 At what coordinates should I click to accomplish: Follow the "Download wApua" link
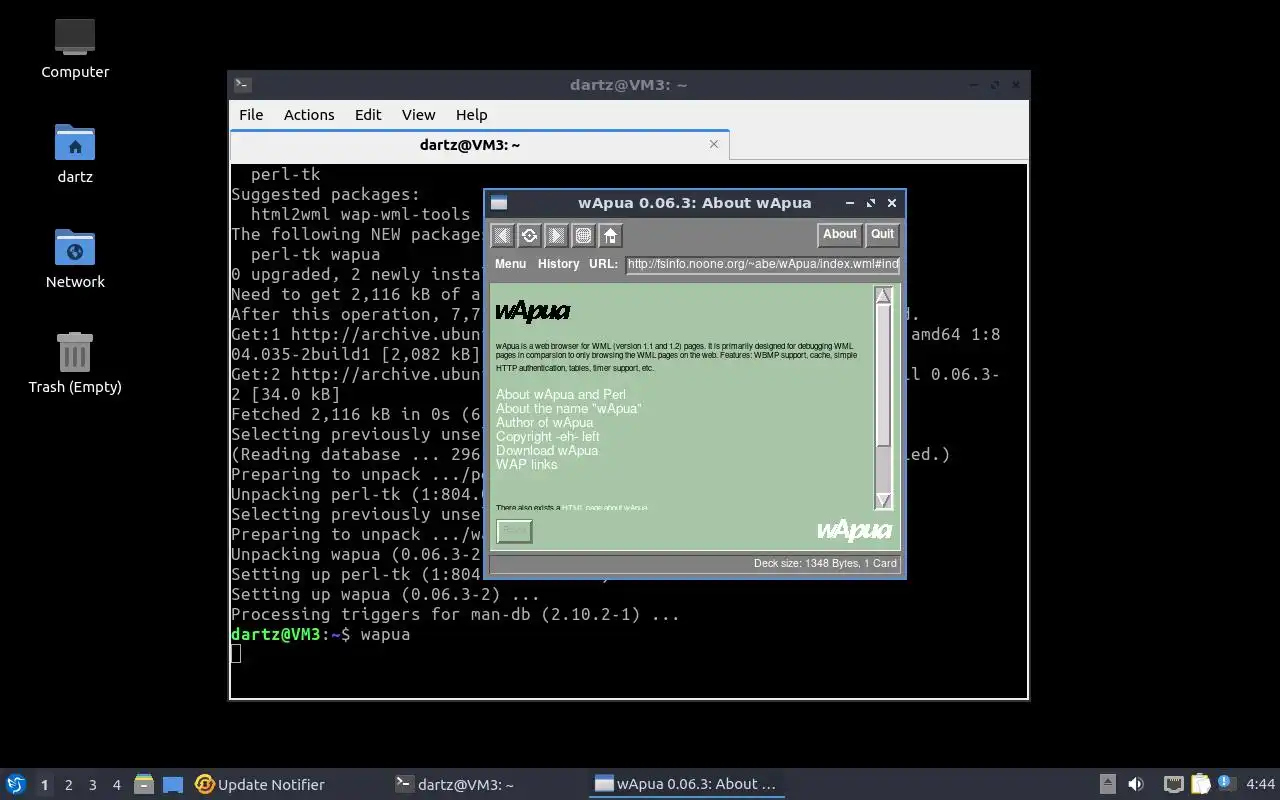coord(547,450)
